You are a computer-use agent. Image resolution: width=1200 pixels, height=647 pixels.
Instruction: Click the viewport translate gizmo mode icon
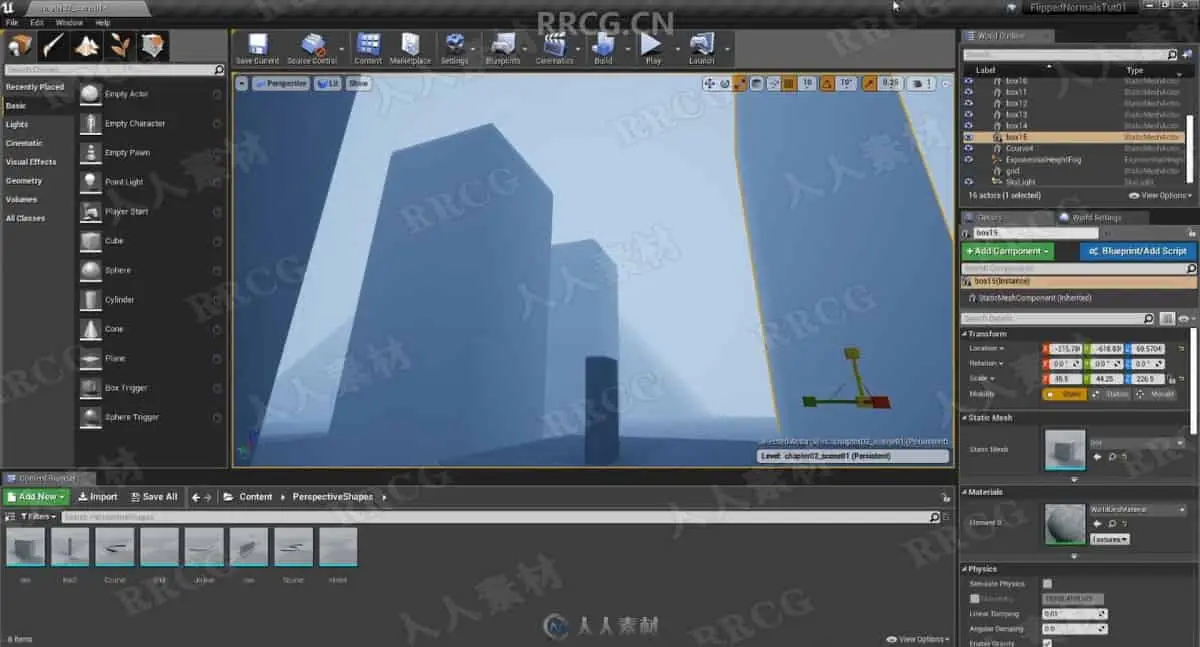[x=709, y=84]
